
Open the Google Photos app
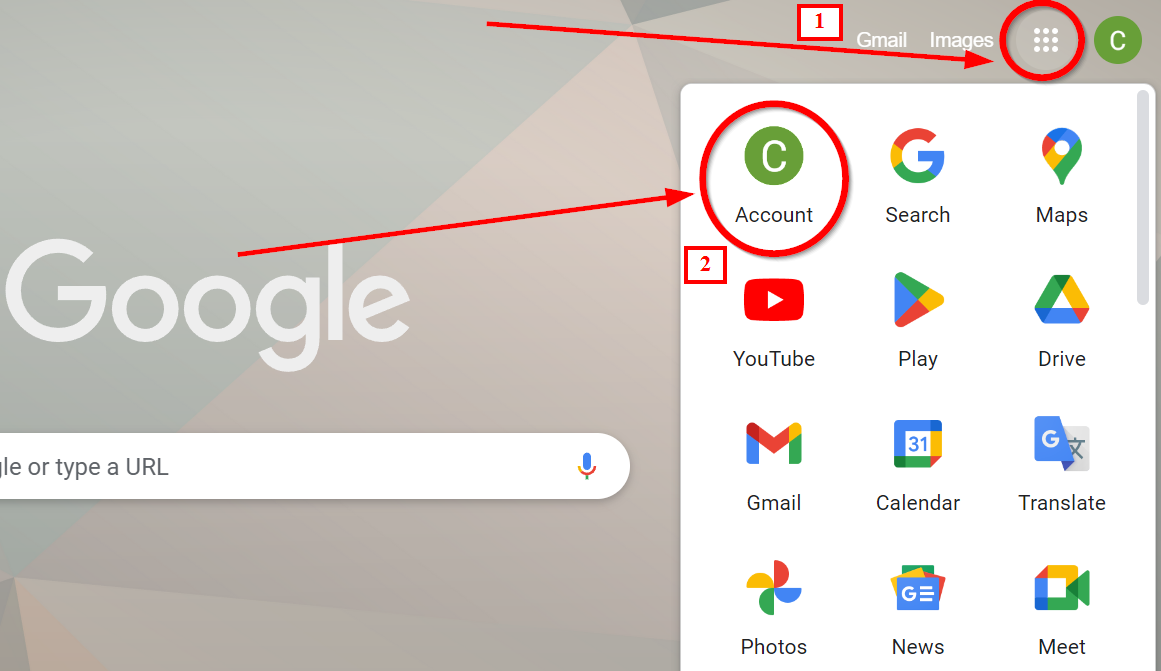tap(774, 609)
